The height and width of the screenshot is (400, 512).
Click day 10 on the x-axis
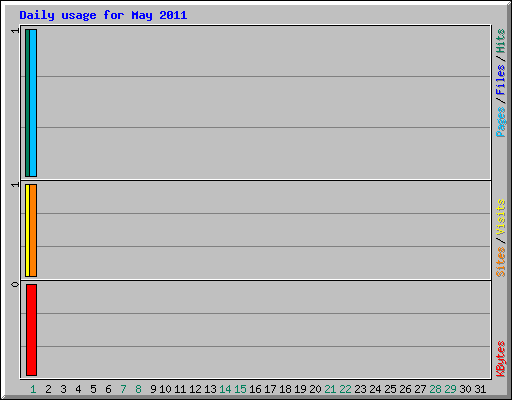click(x=165, y=389)
